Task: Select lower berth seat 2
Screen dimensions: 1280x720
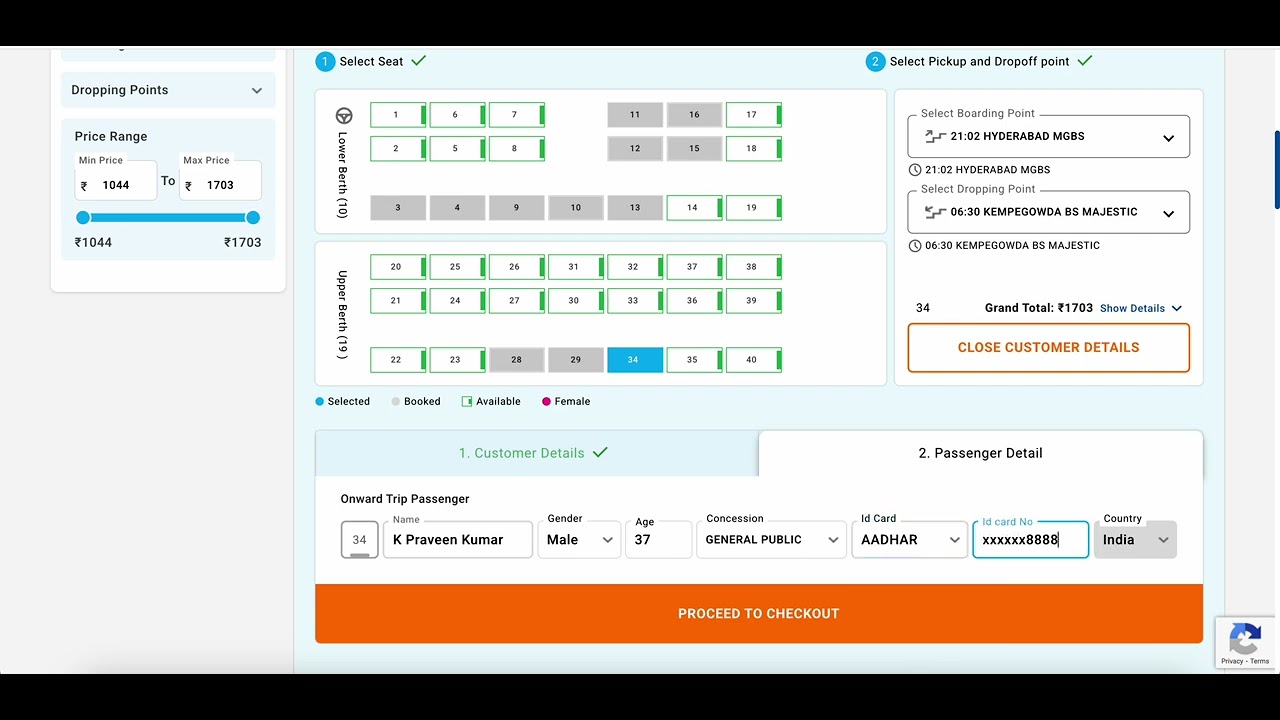Action: pyautogui.click(x=398, y=149)
